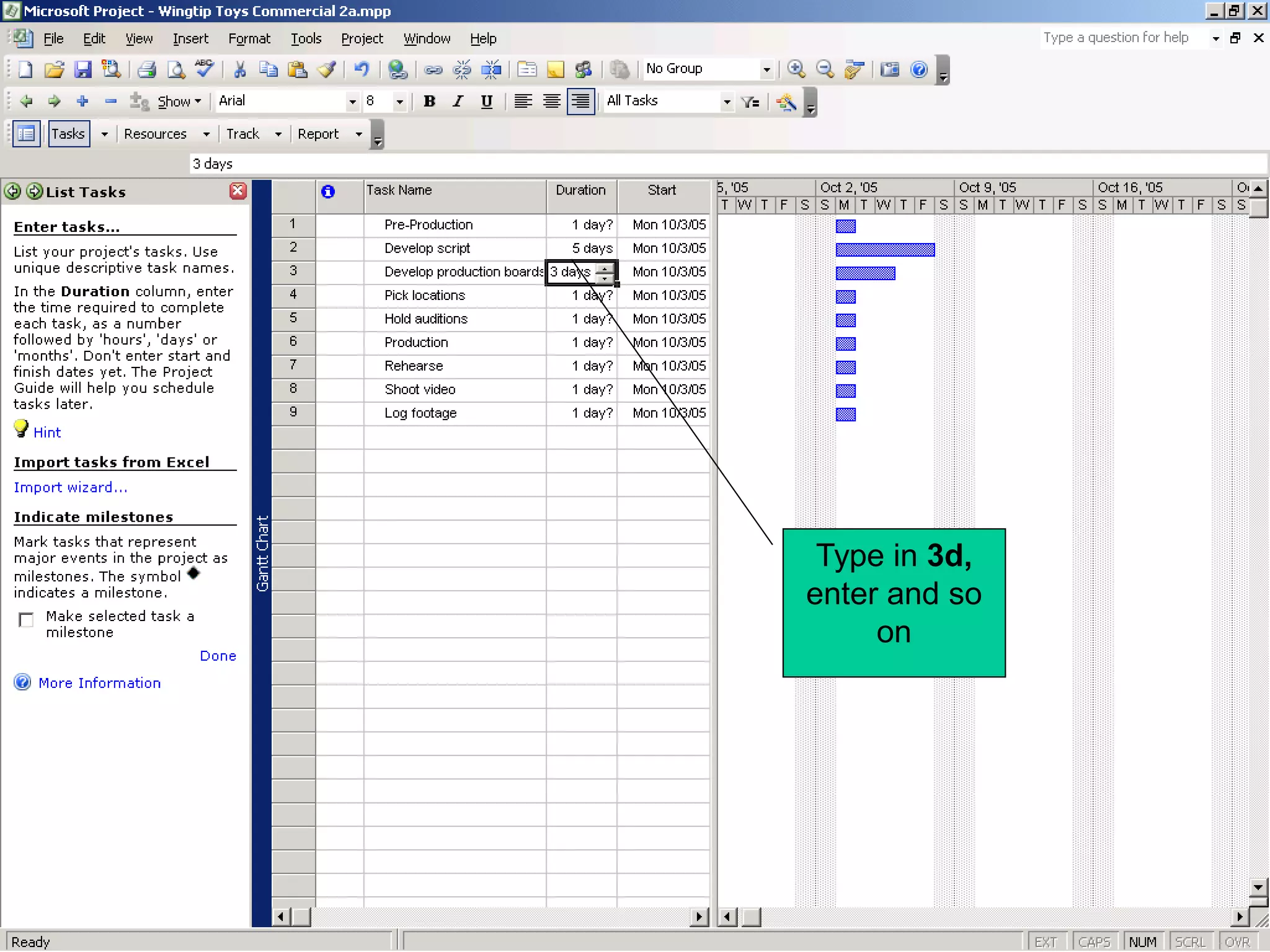The image size is (1270, 952).
Task: Click the Link Tasks chain icon
Action: 433,69
